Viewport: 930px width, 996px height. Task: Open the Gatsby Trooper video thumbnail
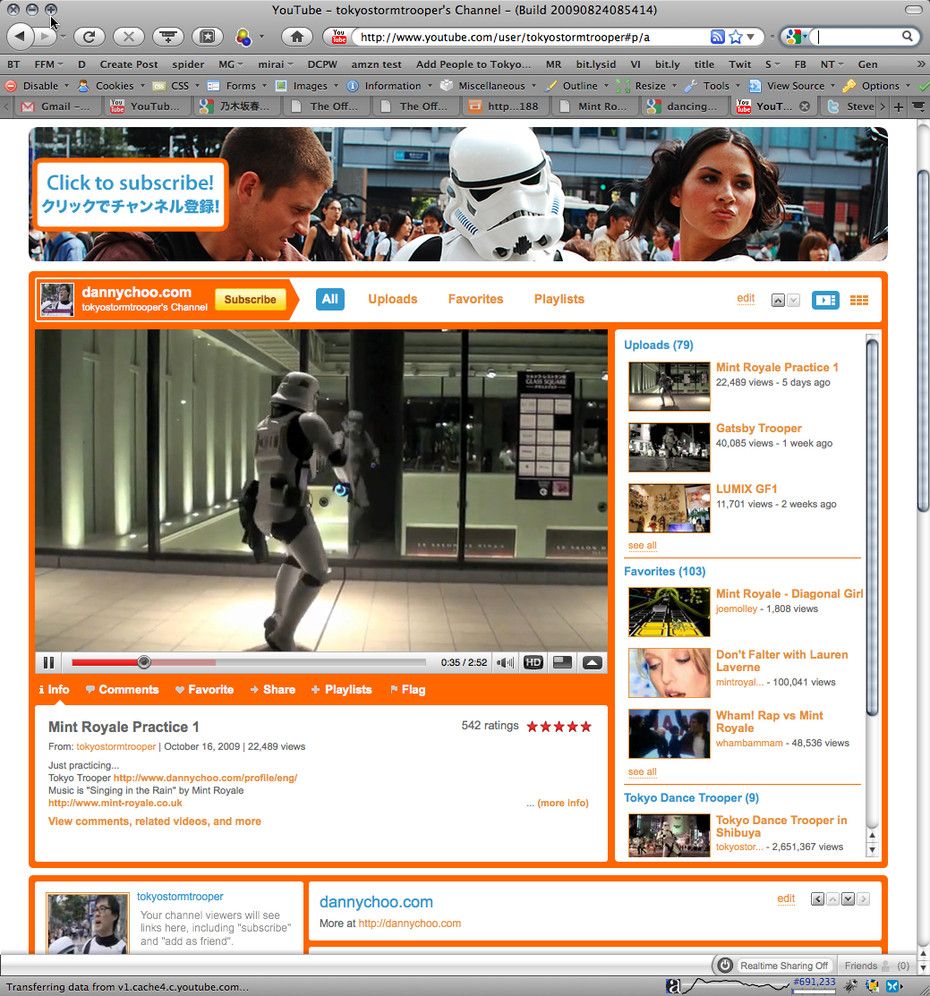click(669, 447)
